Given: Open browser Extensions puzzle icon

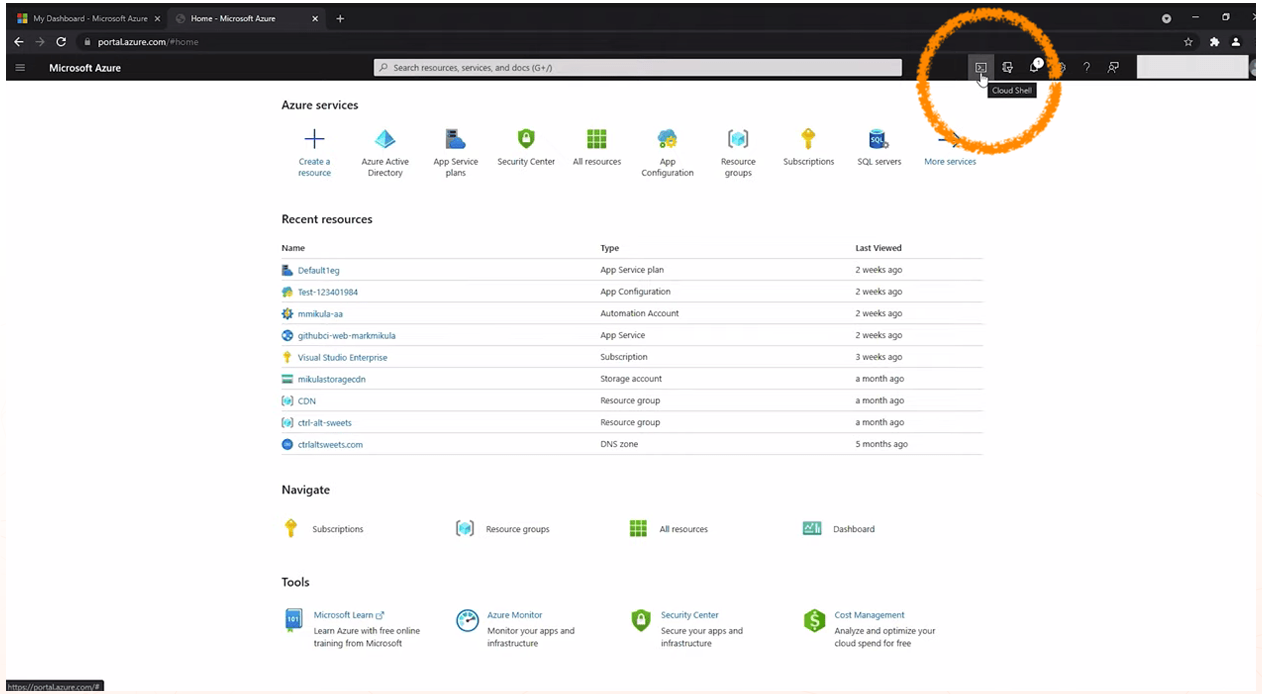Looking at the screenshot, I should coord(1214,42).
